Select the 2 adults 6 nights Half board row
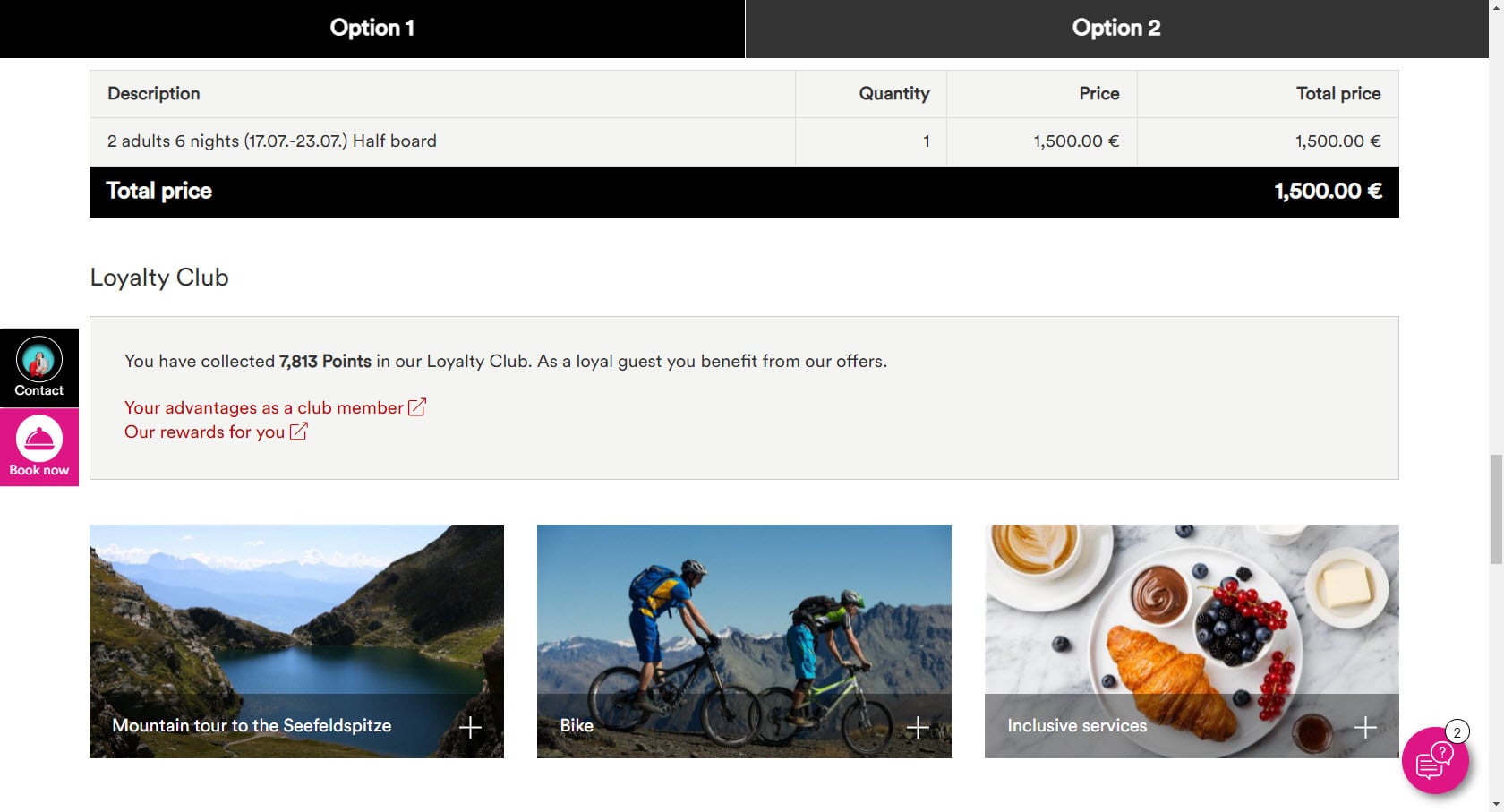 pyautogui.click(x=744, y=141)
